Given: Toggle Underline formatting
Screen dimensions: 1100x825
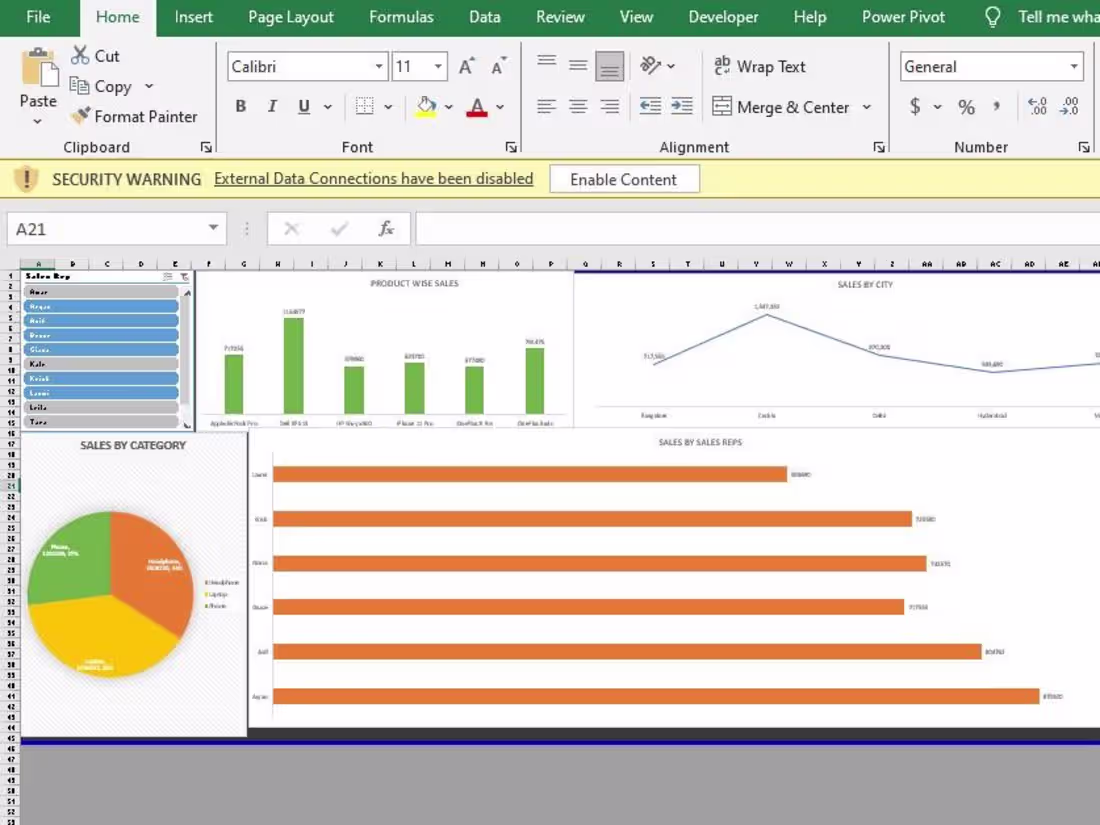Looking at the screenshot, I should pyautogui.click(x=303, y=106).
